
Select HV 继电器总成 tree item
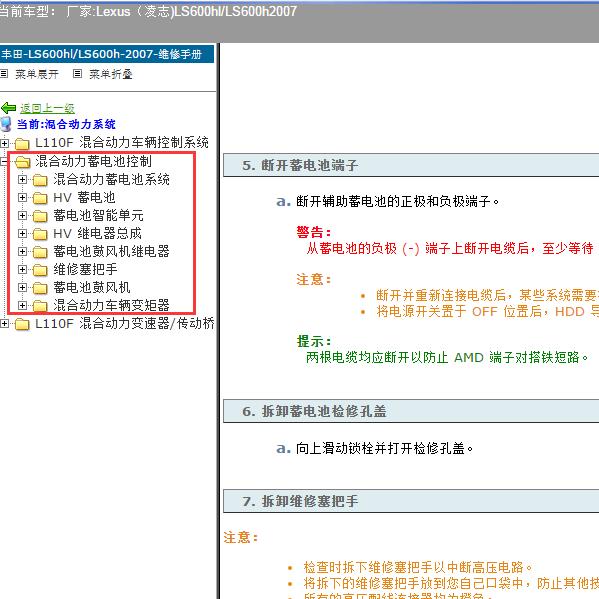pyautogui.click(x=97, y=233)
